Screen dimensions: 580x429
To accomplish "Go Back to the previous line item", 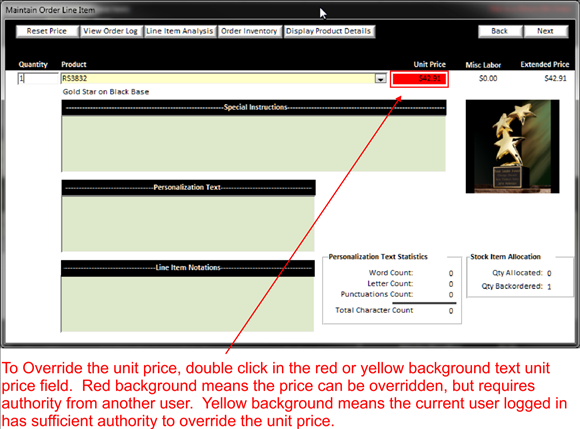I will click(x=500, y=31).
